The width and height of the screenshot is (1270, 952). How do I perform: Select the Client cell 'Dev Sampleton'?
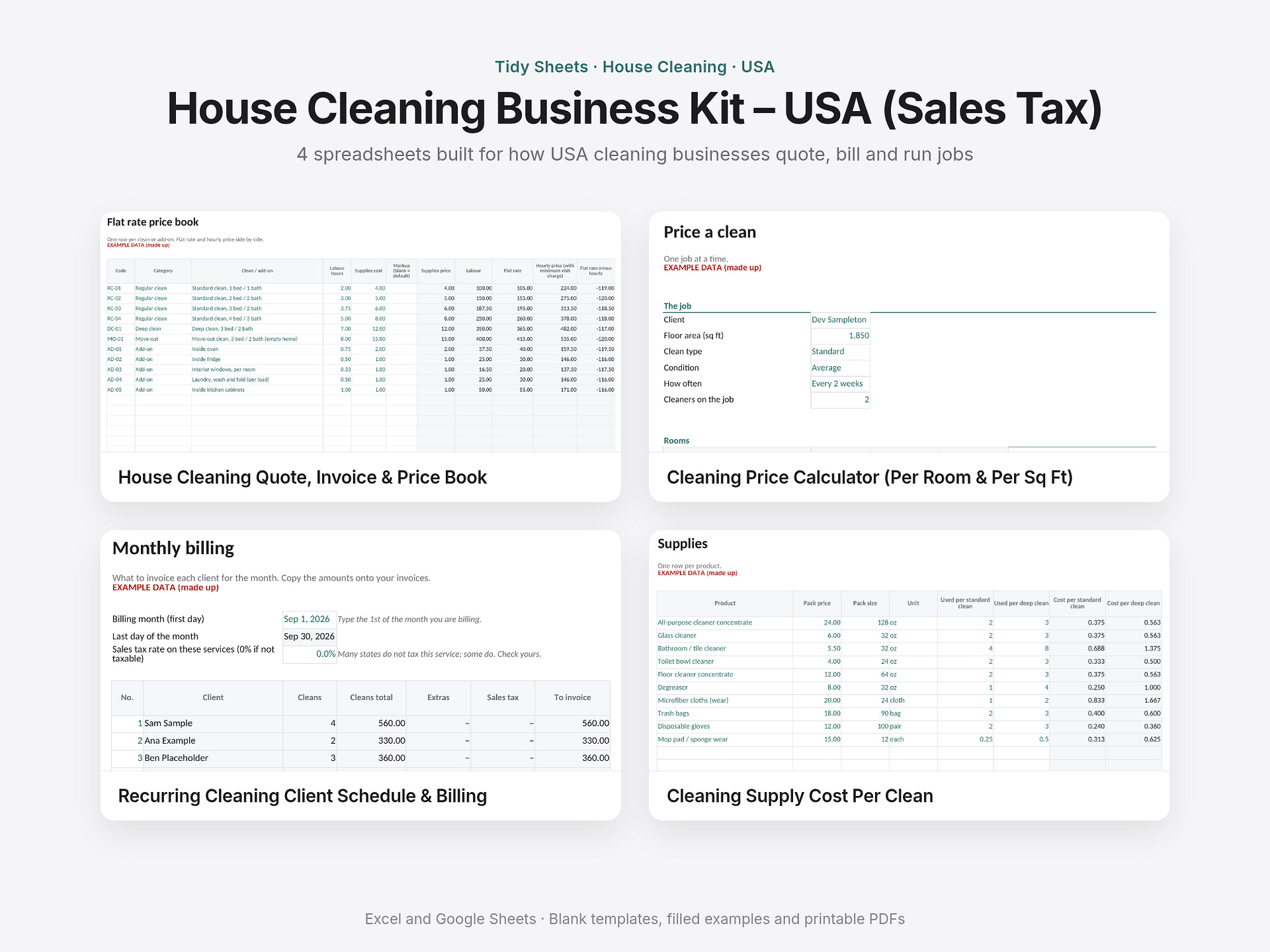[x=840, y=320]
